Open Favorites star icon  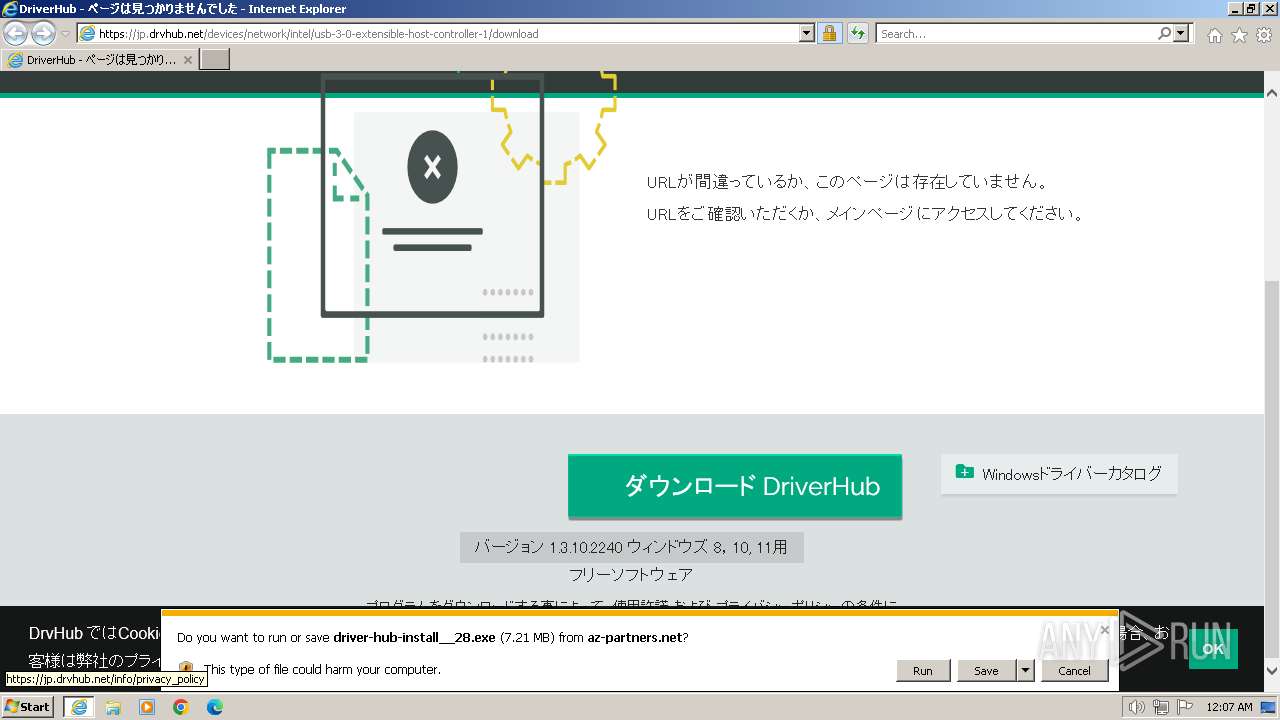coord(1239,35)
